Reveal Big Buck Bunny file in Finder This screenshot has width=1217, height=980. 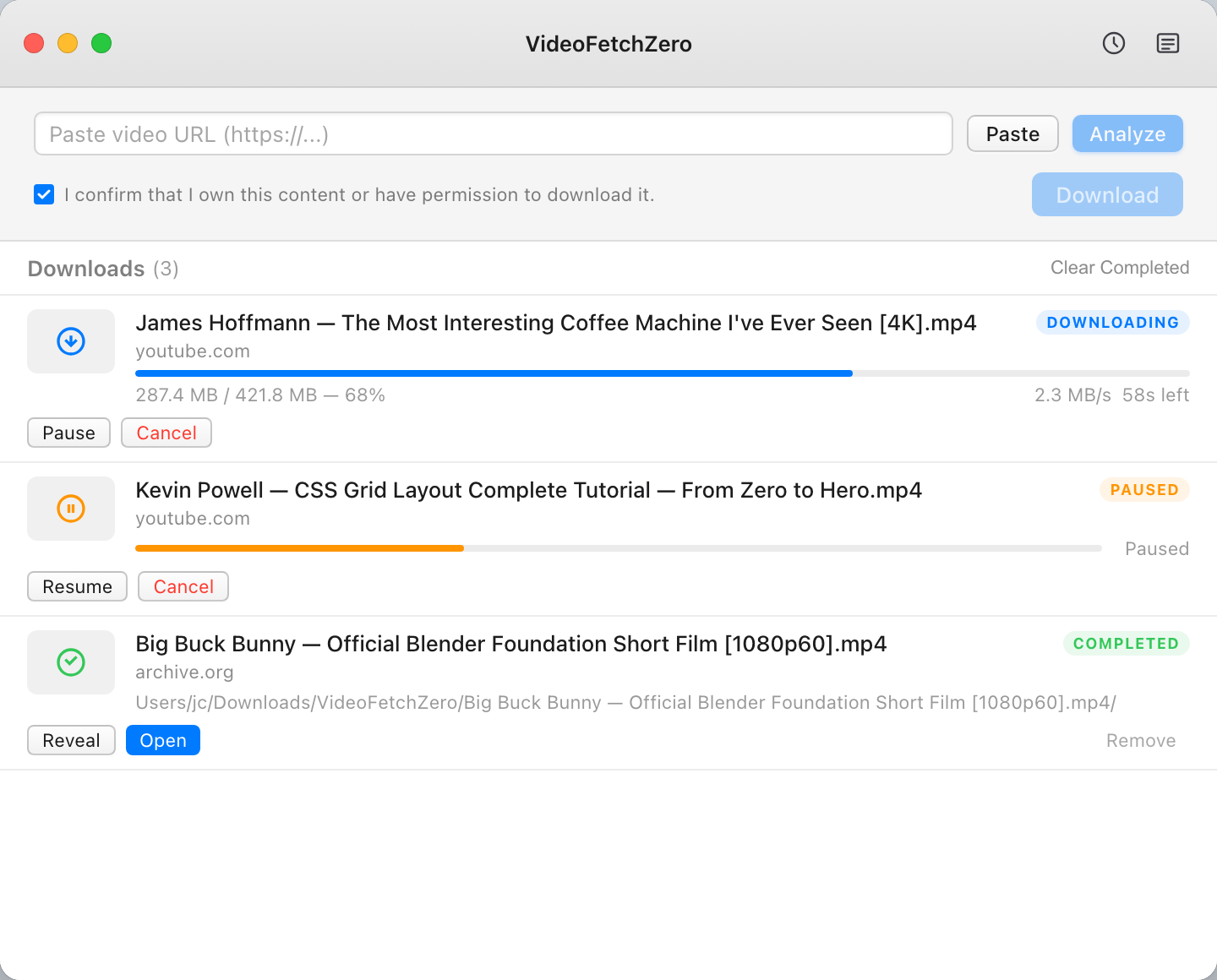[72, 740]
